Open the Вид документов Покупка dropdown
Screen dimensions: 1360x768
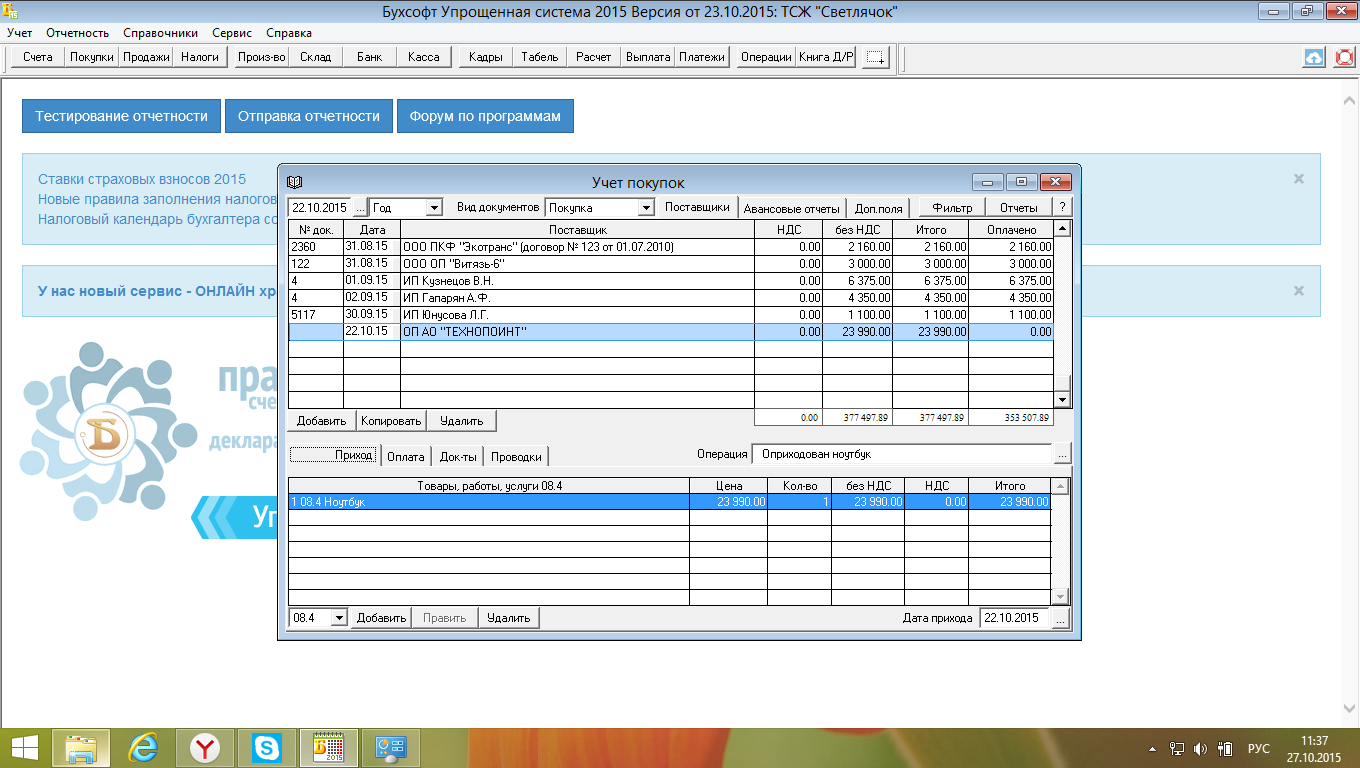point(645,208)
